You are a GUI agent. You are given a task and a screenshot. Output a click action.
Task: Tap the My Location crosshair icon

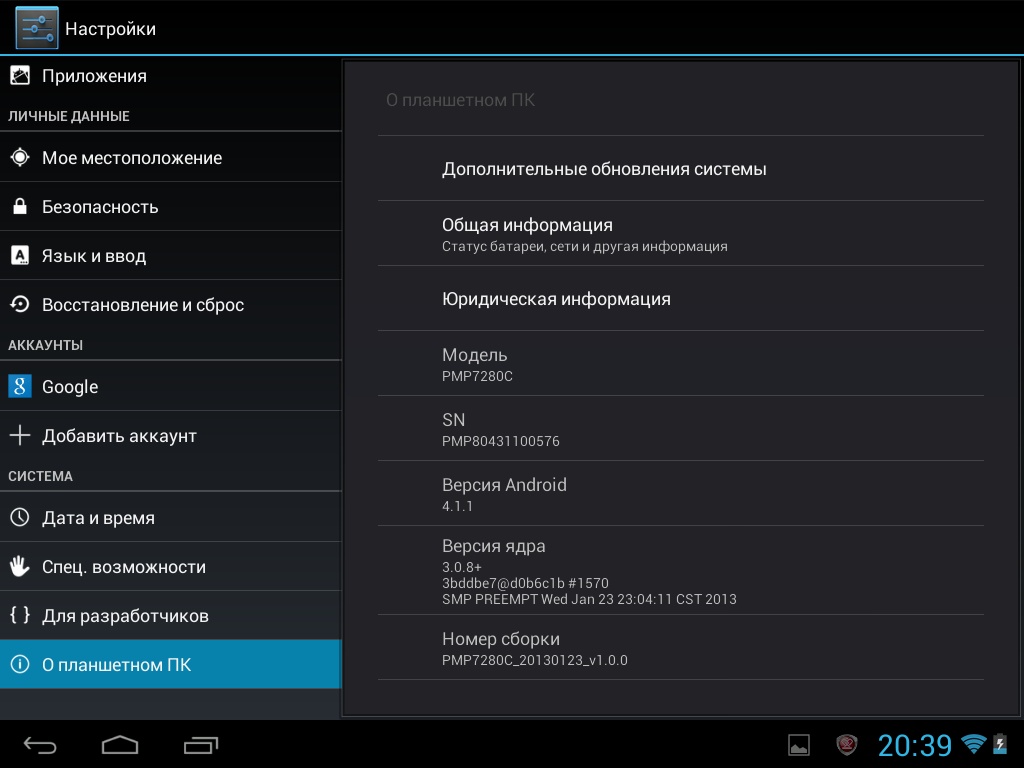[x=20, y=158]
